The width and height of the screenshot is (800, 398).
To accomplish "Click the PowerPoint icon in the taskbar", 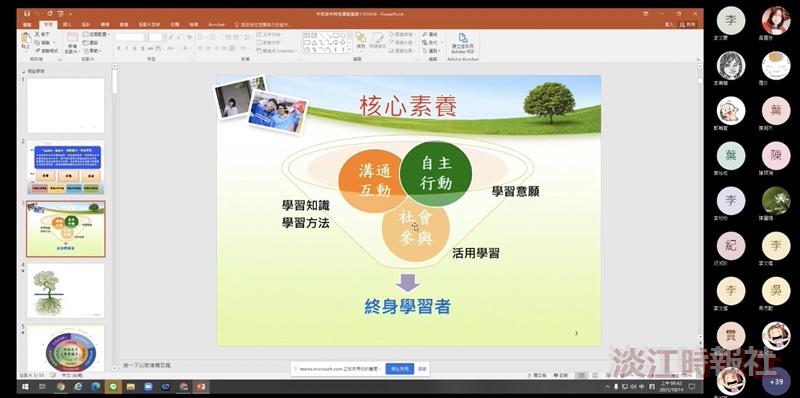I will 201,387.
